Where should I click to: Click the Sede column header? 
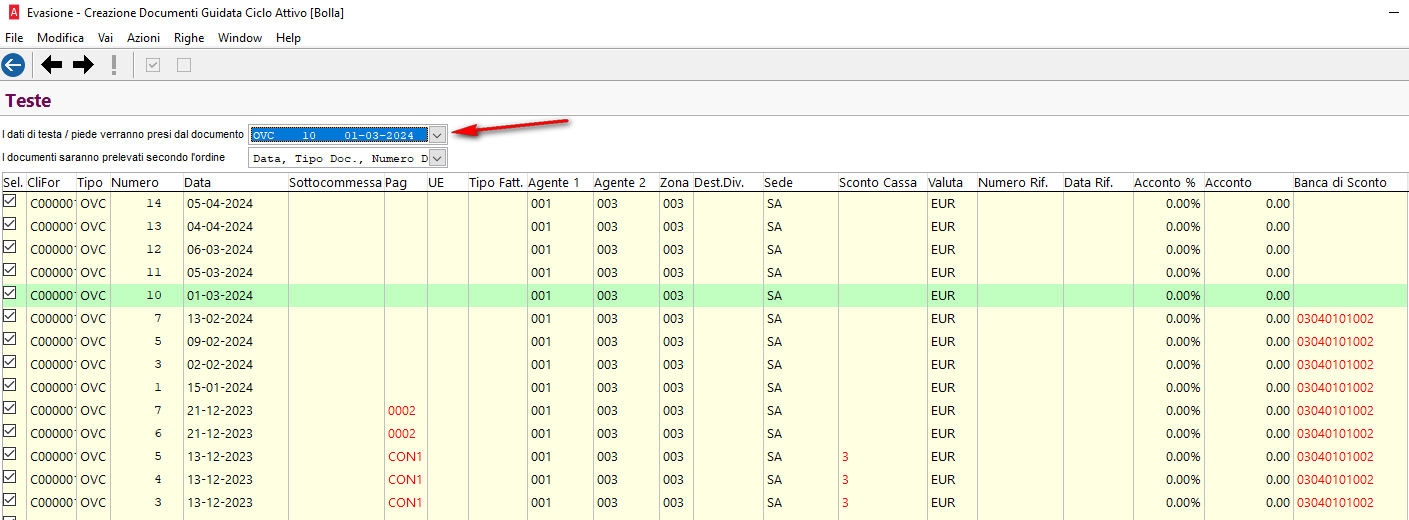coord(799,183)
